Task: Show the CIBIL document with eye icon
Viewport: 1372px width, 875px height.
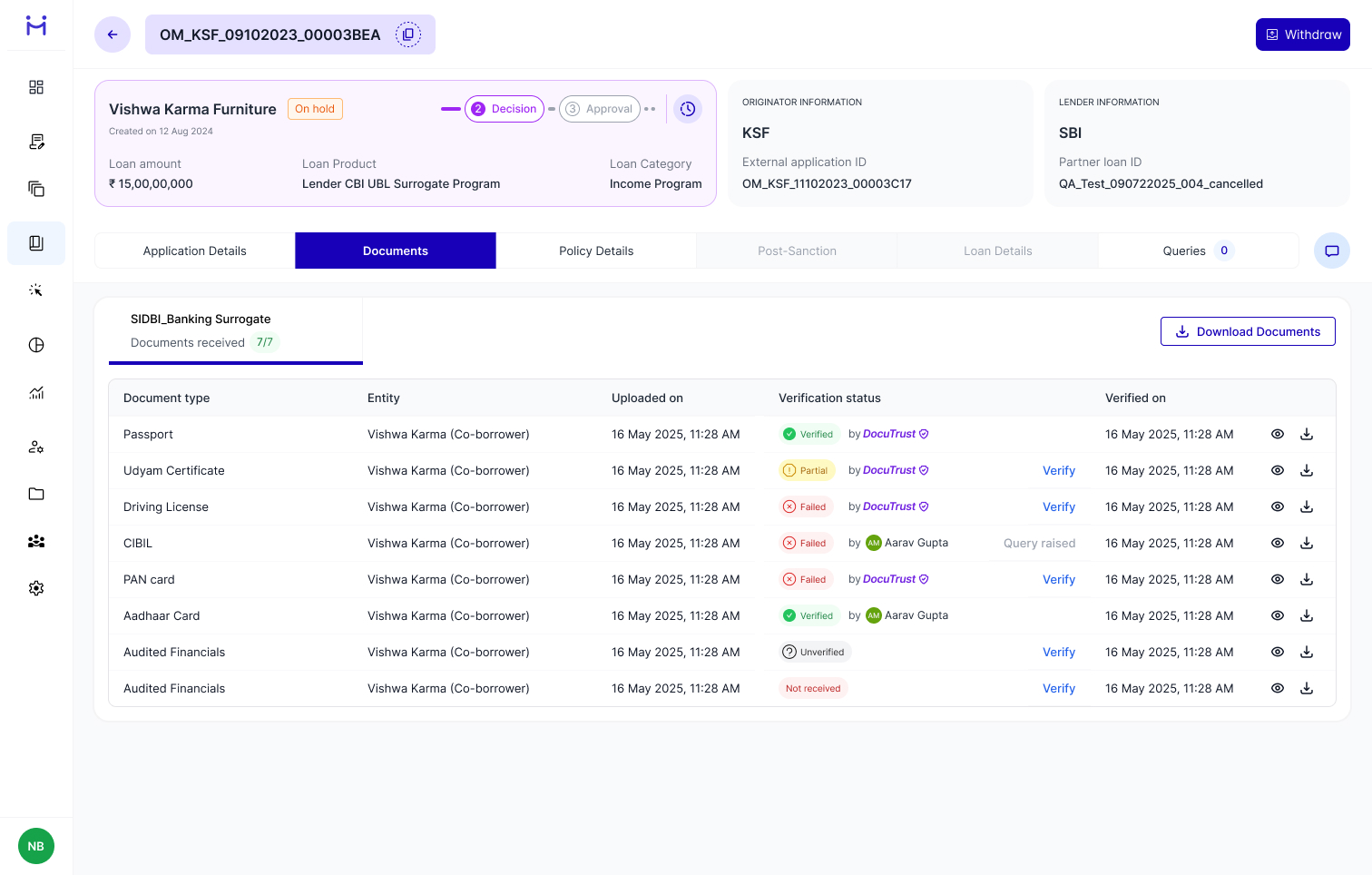Action: [x=1277, y=543]
